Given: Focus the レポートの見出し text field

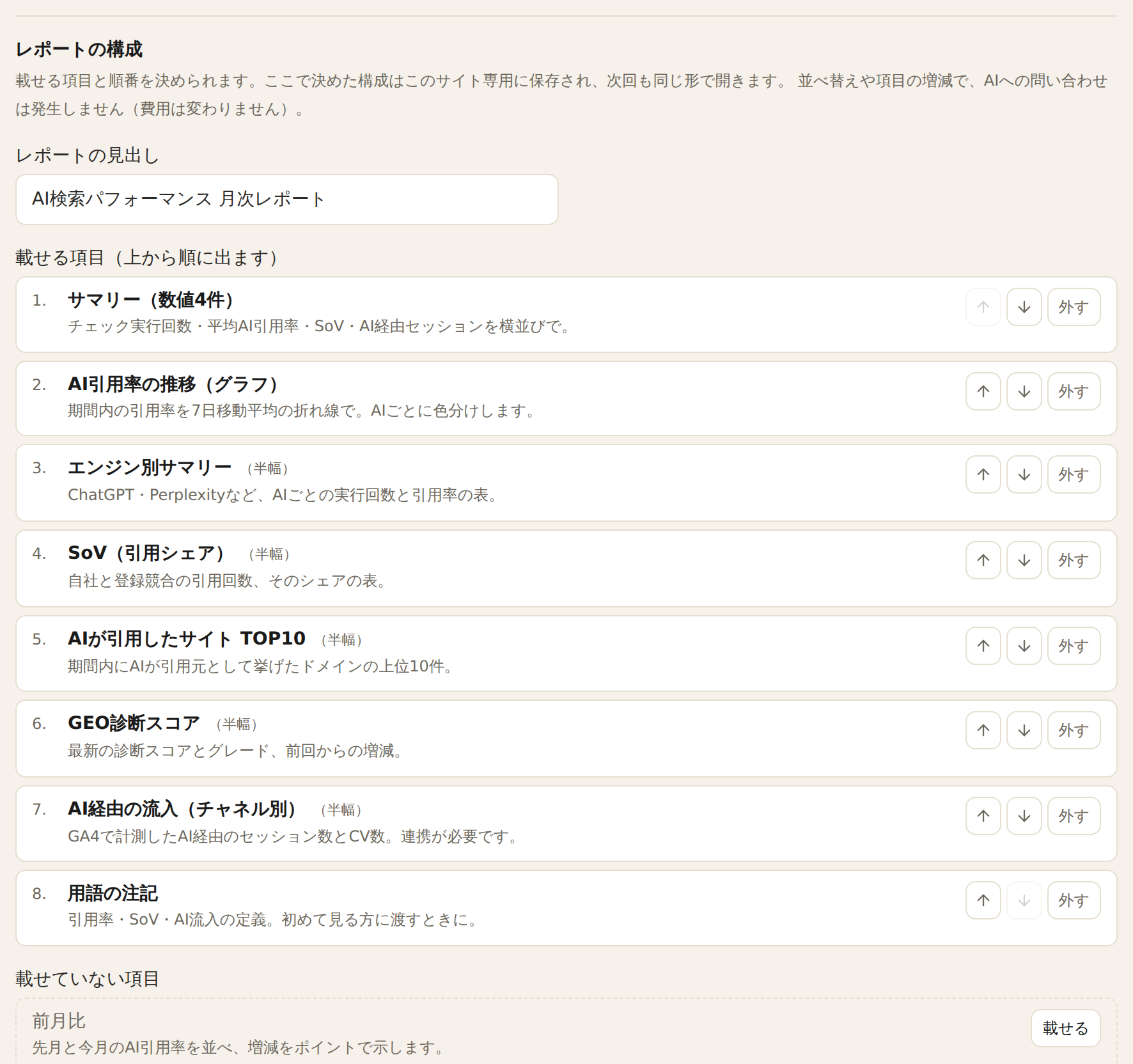Looking at the screenshot, I should click(x=287, y=199).
